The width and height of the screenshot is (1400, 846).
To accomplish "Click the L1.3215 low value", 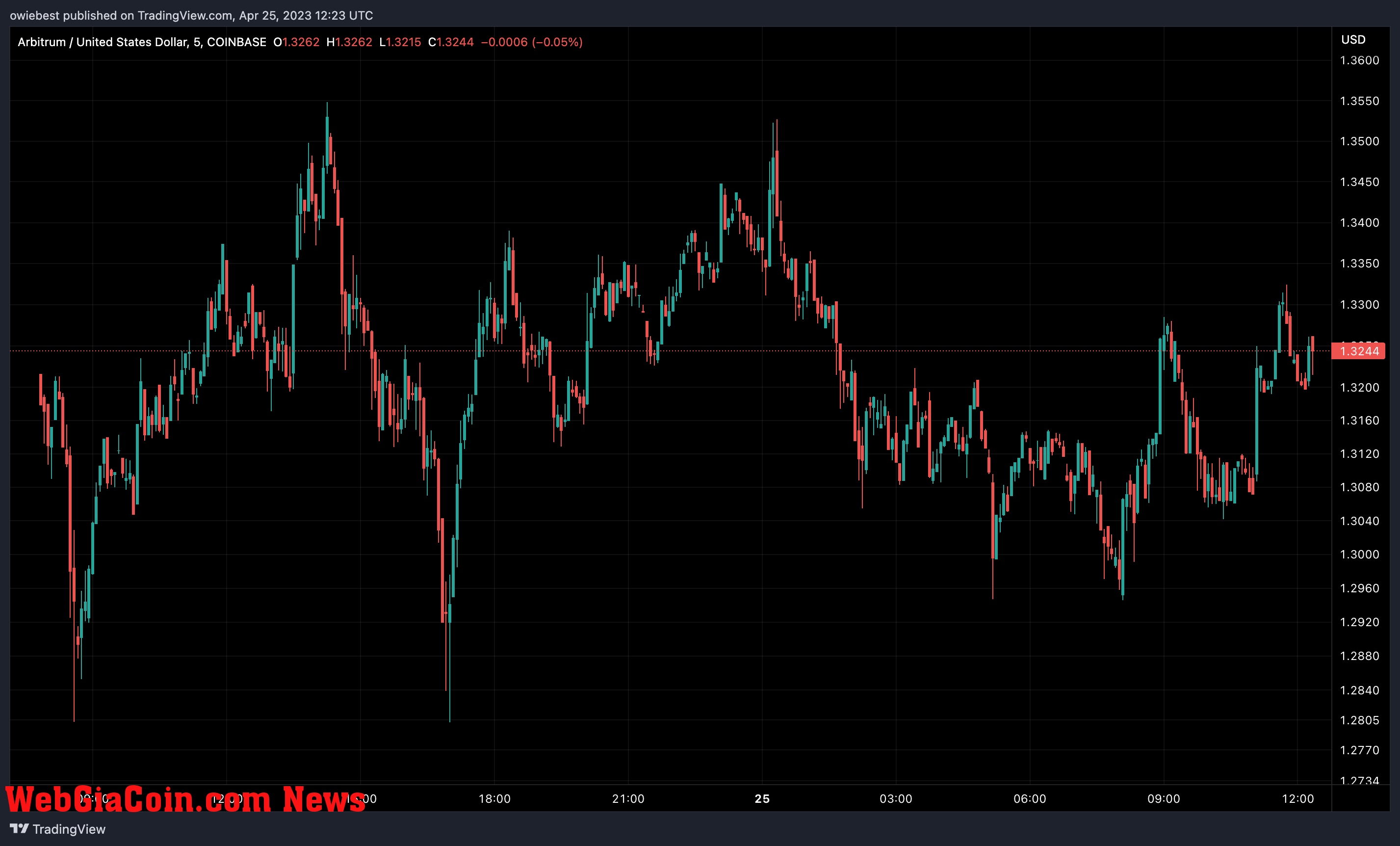I will 400,42.
